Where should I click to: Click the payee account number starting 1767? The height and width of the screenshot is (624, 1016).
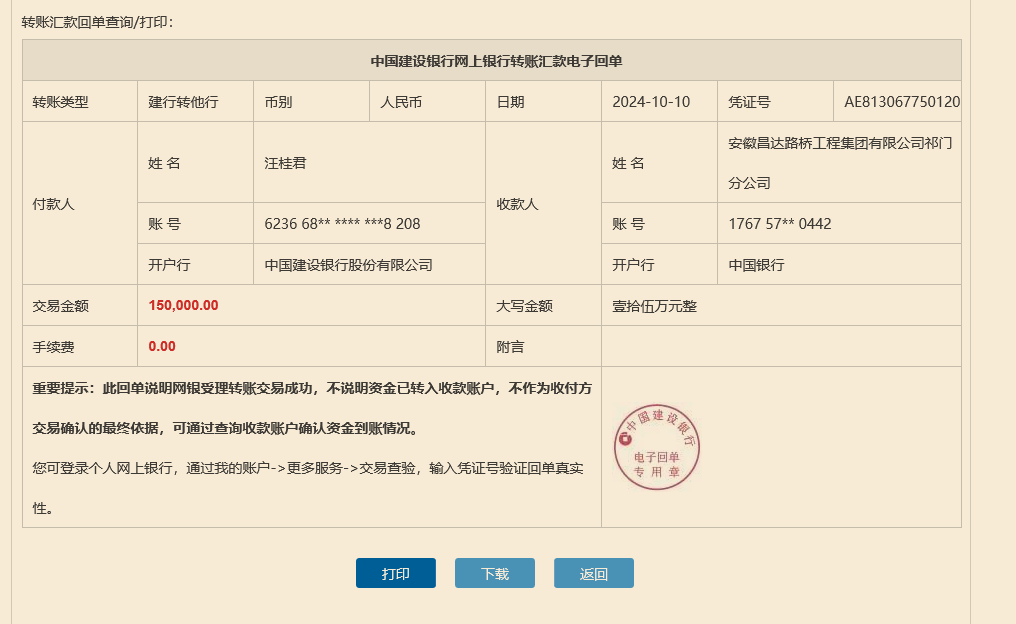point(780,224)
